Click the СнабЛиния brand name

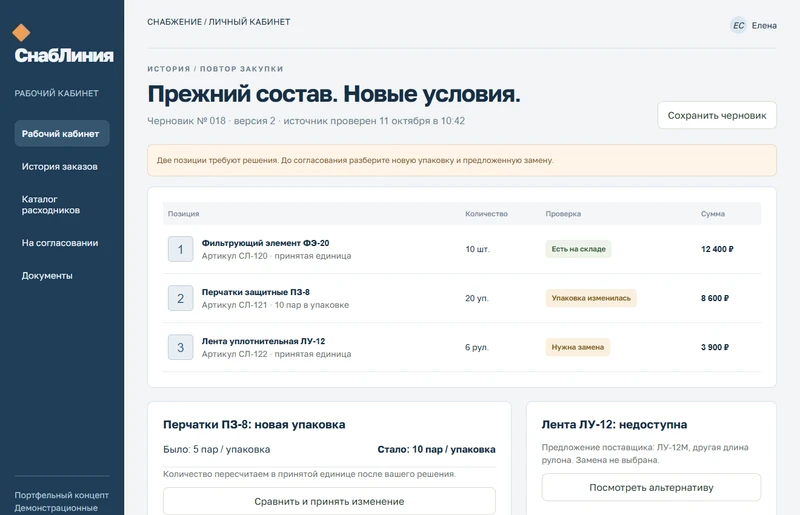click(64, 56)
